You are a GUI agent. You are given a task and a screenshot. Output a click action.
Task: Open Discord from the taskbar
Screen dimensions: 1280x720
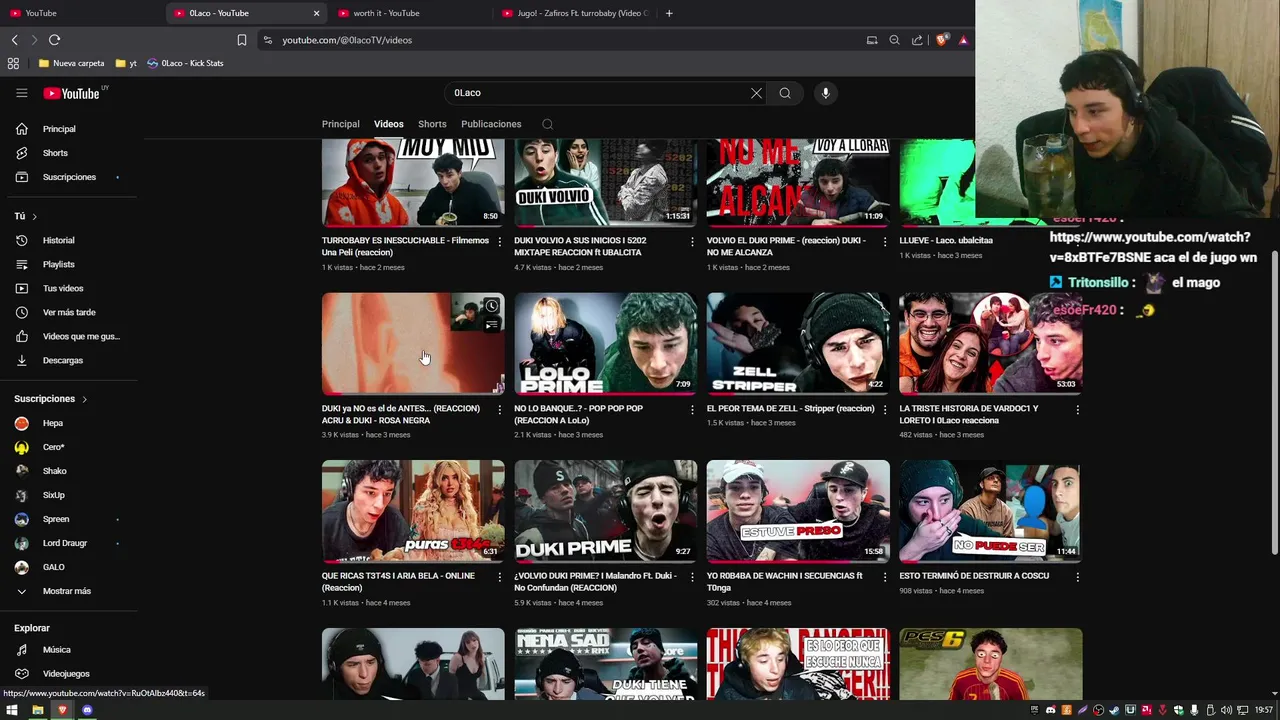87,710
